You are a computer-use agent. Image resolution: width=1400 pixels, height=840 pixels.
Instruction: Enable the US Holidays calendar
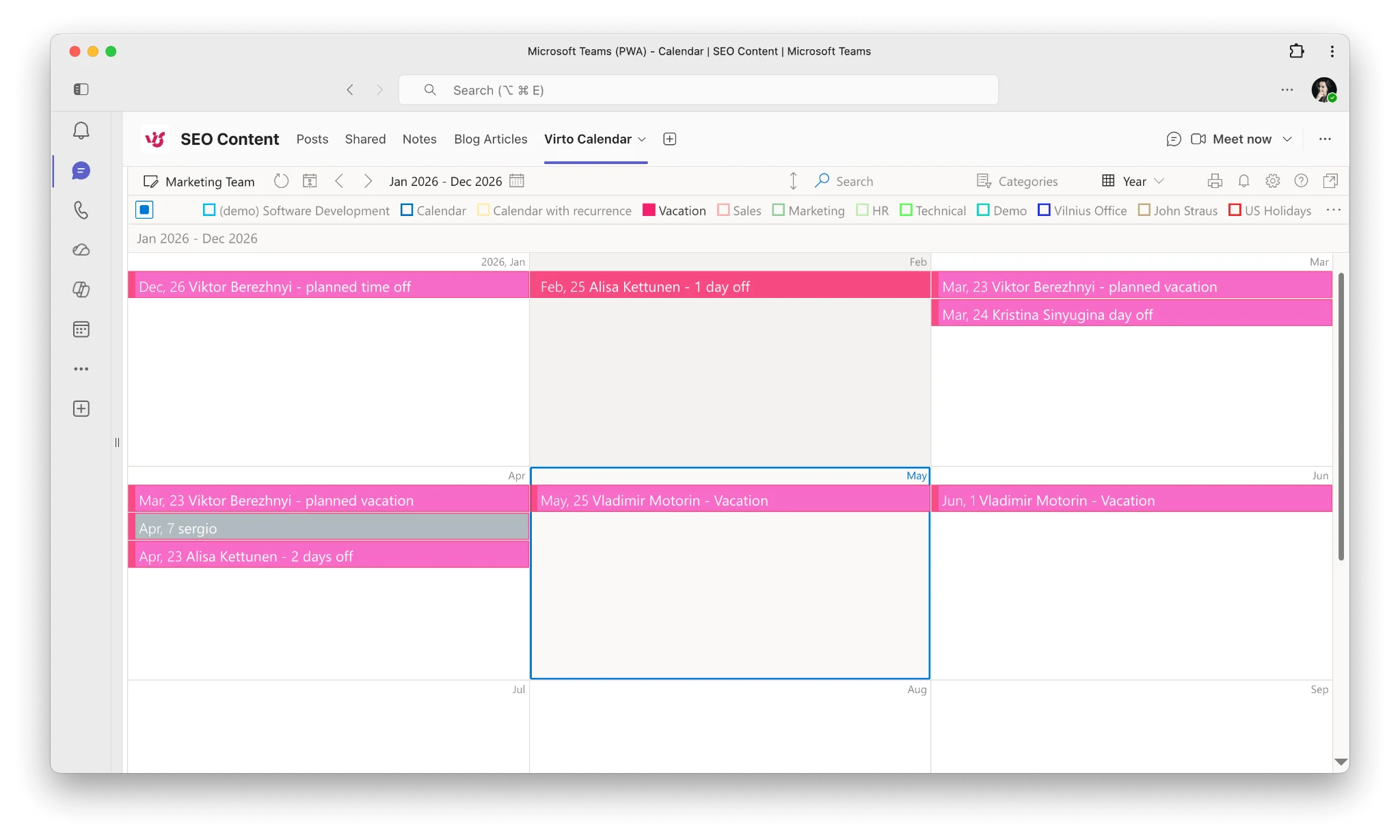pos(1235,211)
